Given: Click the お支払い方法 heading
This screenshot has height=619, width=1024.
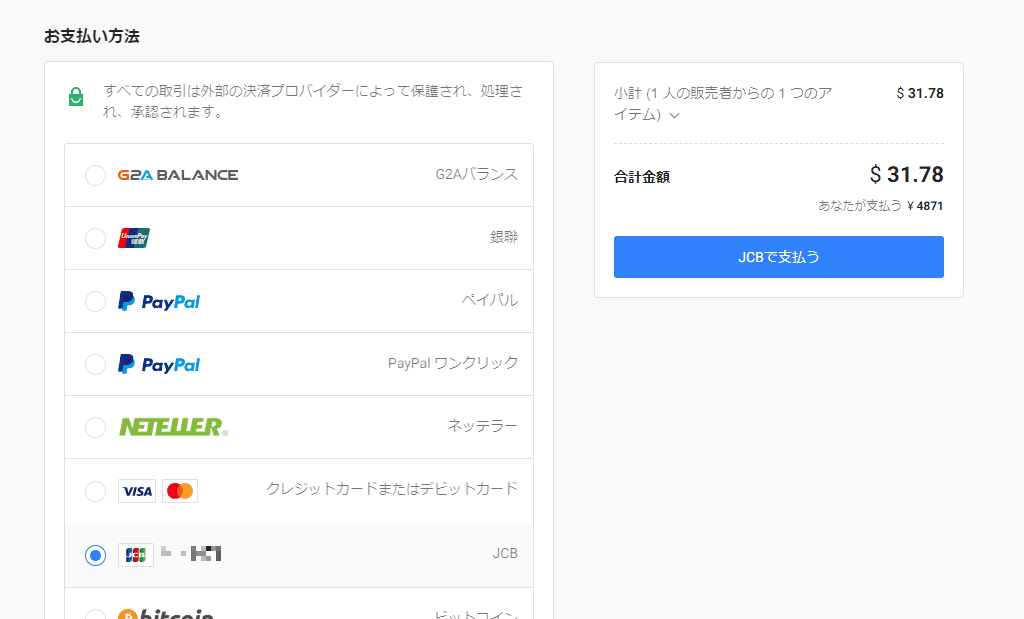Looking at the screenshot, I should 92,36.
